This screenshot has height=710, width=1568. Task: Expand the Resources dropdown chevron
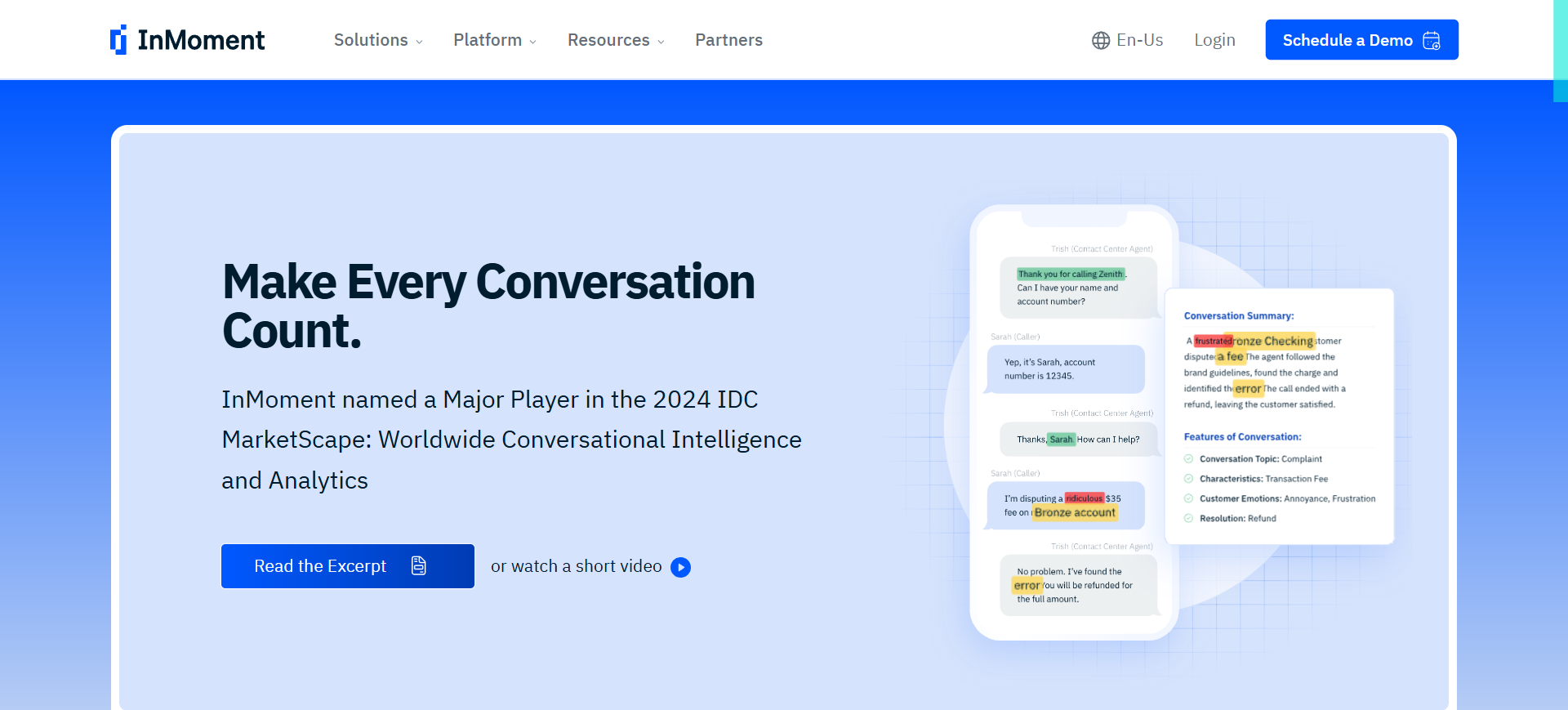click(x=661, y=42)
